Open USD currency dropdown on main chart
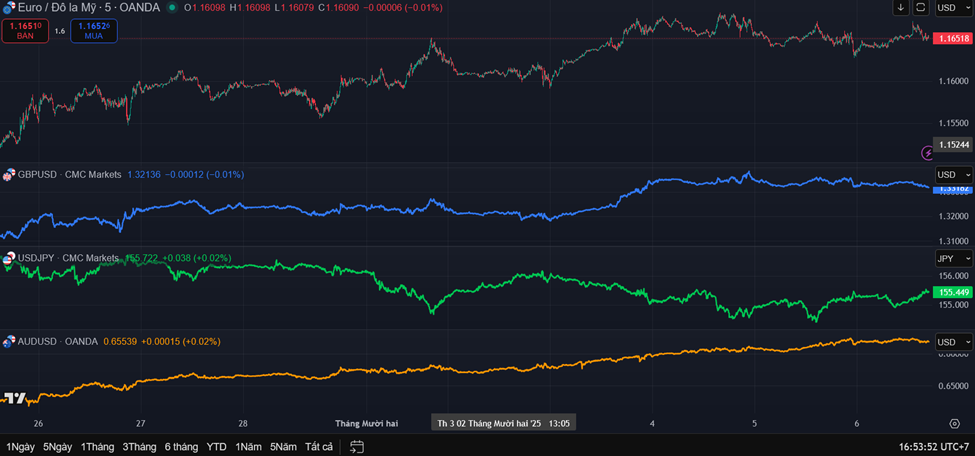This screenshot has height=456, width=975. (x=952, y=8)
